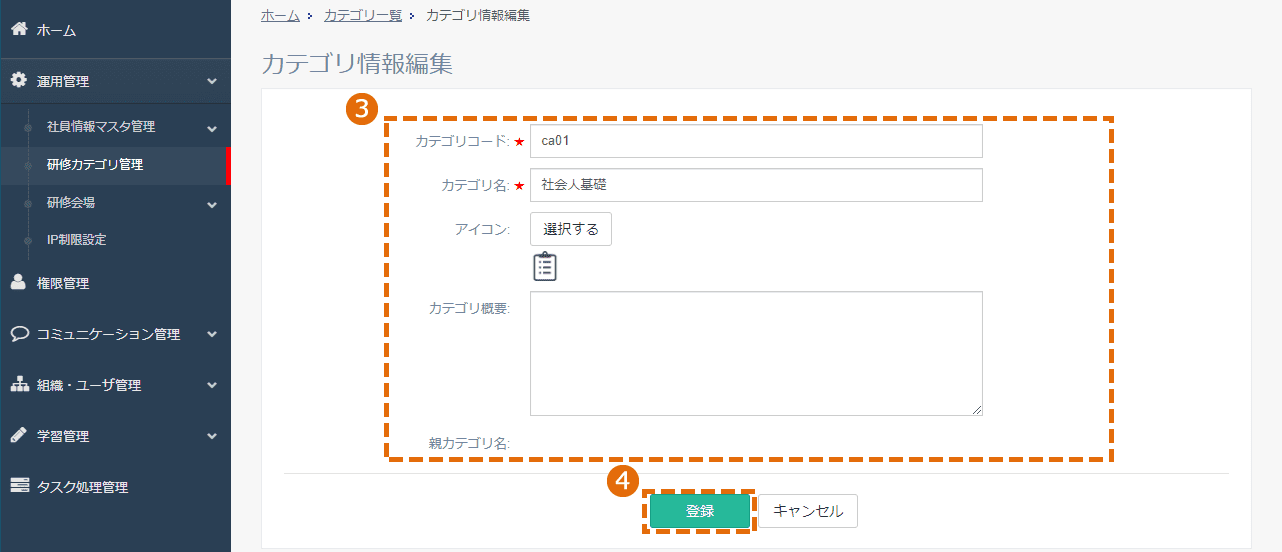
Task: Focus the カテゴリ名 field containing 社会人基礎
Action: [x=756, y=185]
